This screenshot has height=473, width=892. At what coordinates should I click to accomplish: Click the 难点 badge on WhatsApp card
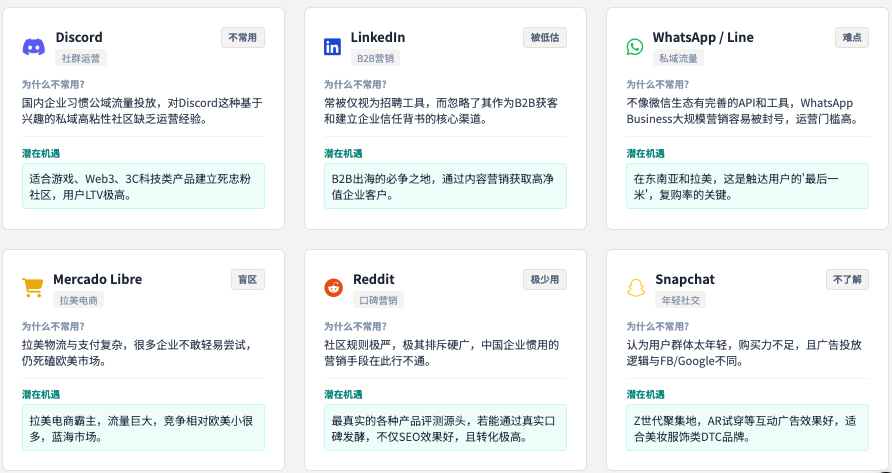[852, 37]
